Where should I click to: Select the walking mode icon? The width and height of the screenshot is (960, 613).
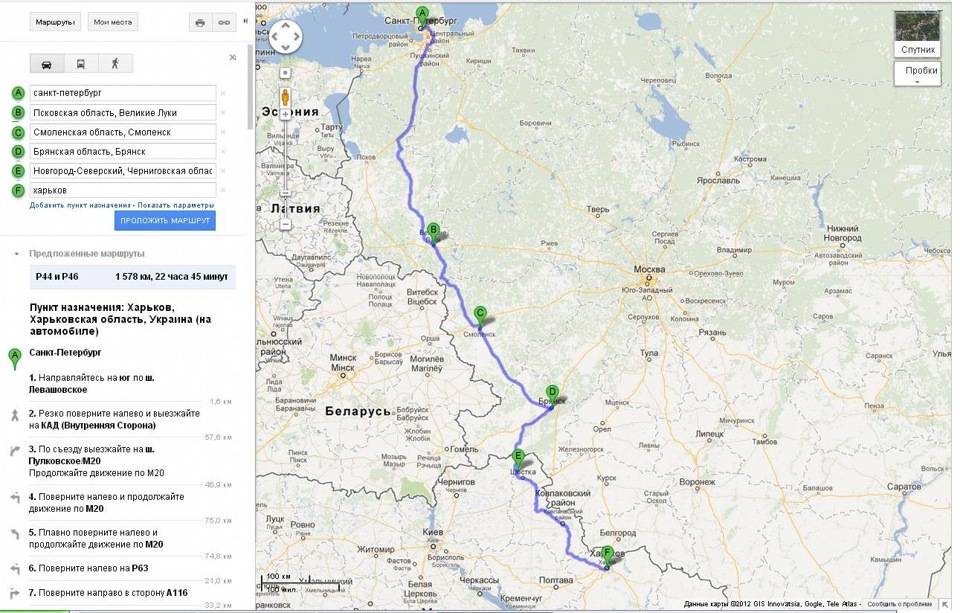tap(115, 64)
